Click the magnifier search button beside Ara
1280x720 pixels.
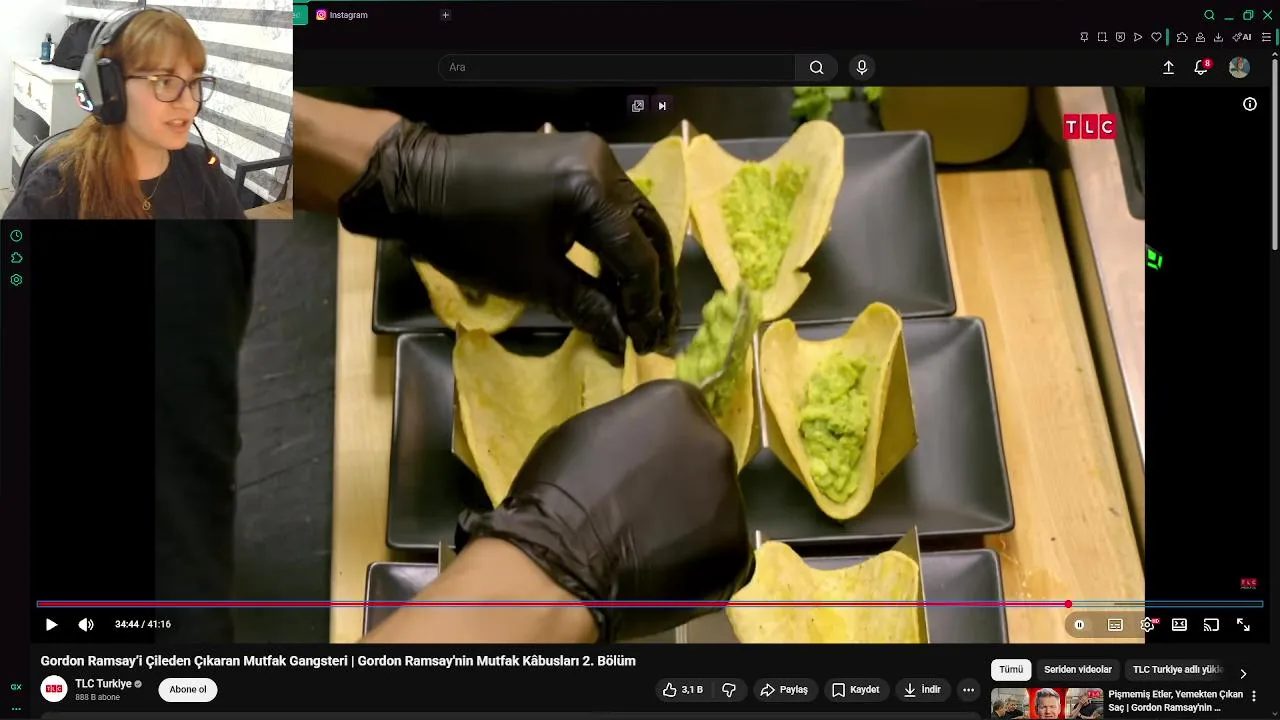coord(817,67)
